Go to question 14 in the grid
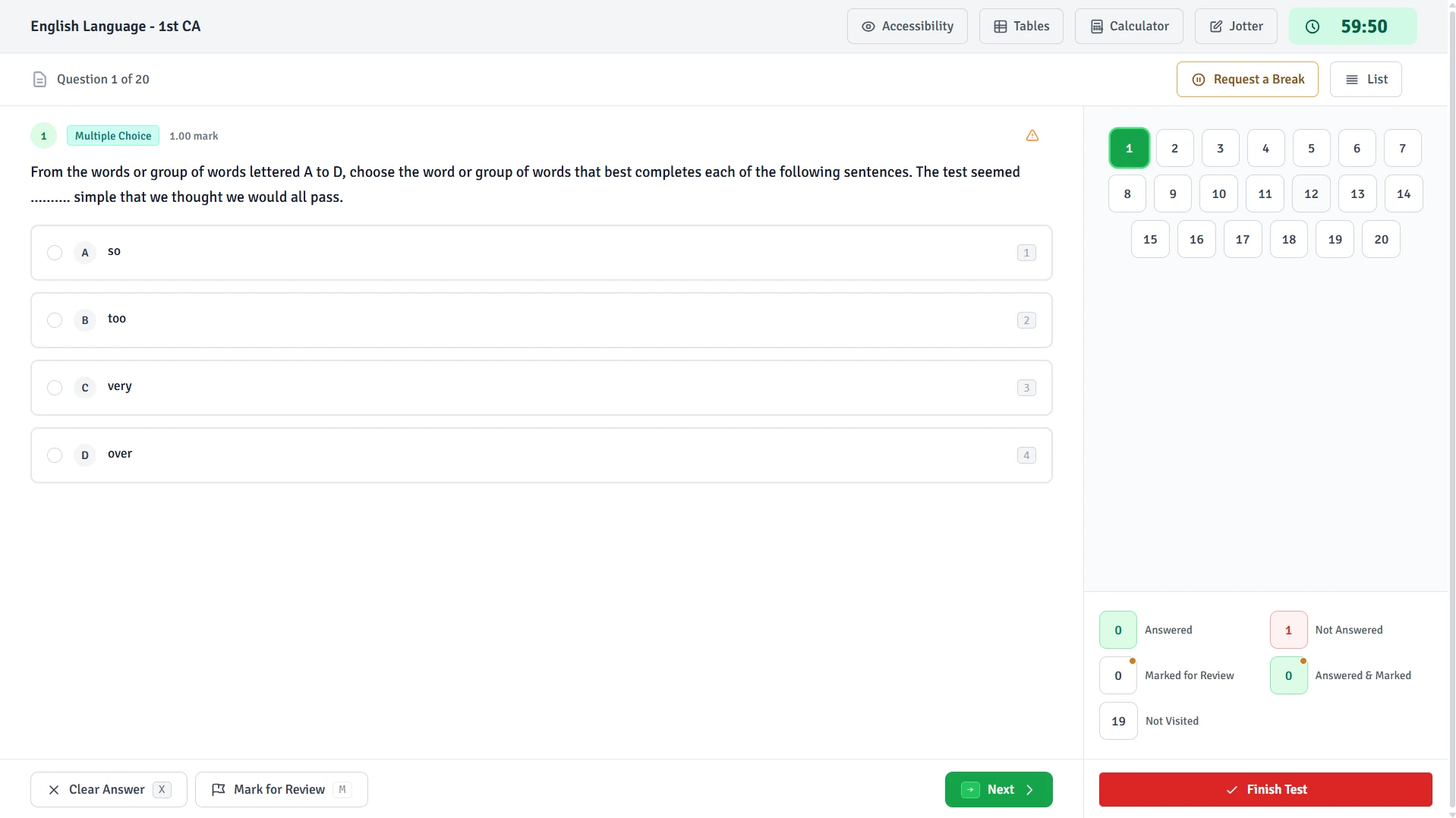Image resolution: width=1456 pixels, height=818 pixels. click(1404, 194)
